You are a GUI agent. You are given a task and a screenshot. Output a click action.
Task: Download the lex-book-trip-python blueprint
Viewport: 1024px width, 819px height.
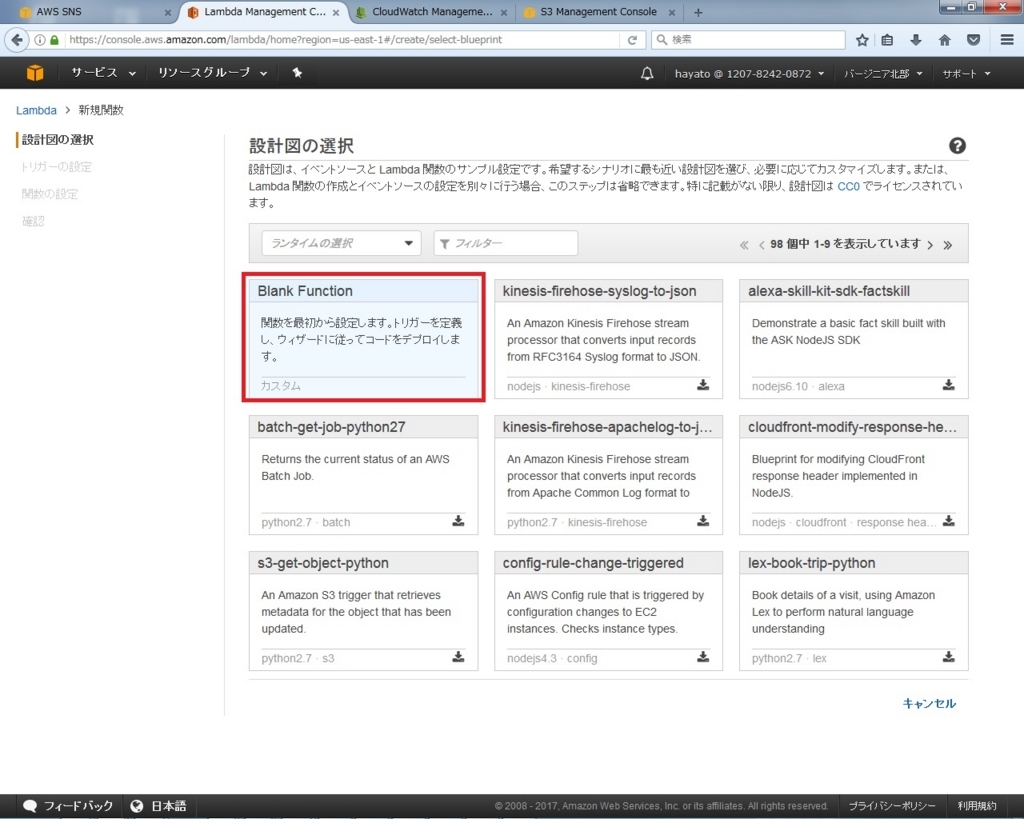pos(948,656)
